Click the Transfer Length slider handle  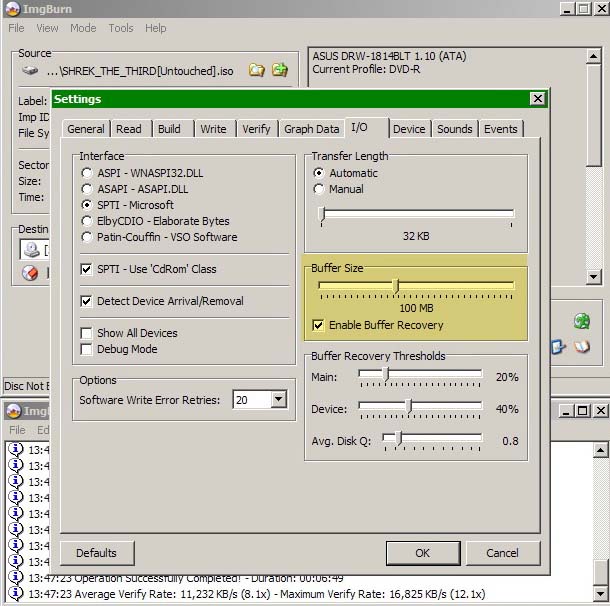(x=321, y=215)
